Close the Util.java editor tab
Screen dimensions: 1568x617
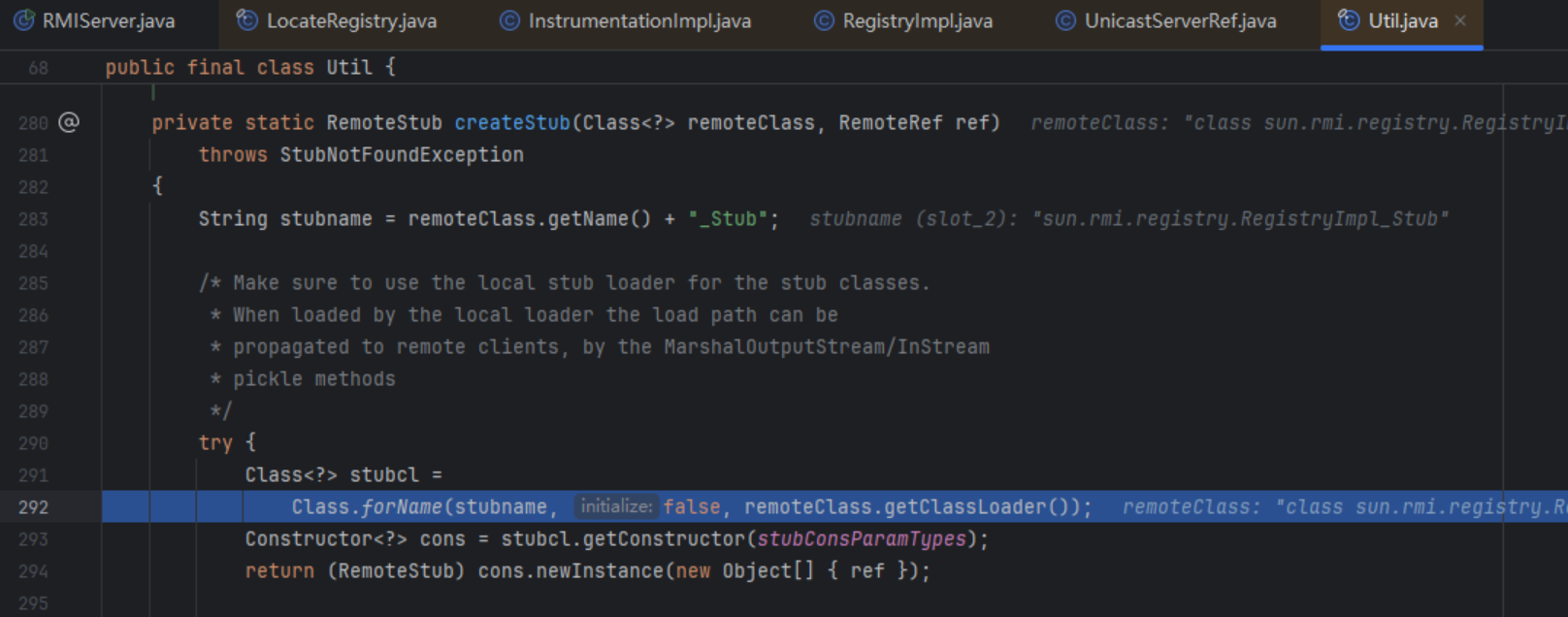[x=1460, y=20]
